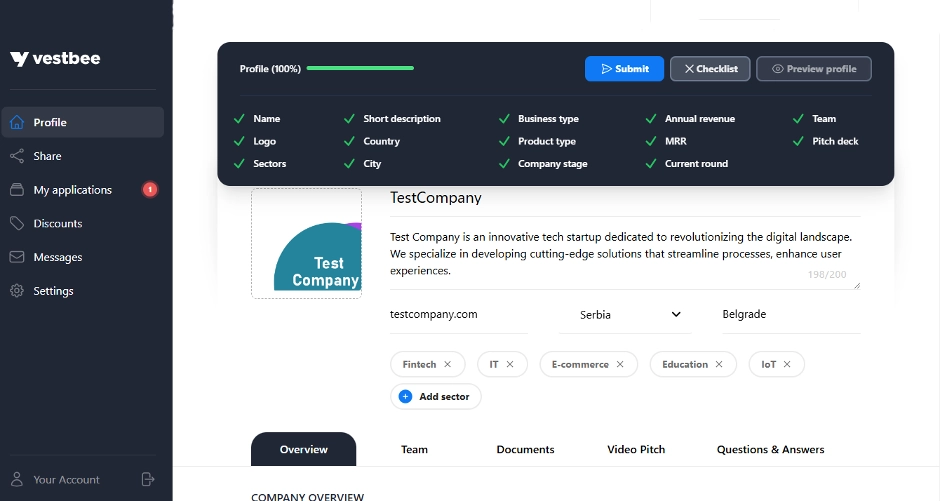Image resolution: width=941 pixels, height=502 pixels.
Task: Click the green check next to Annual revenue
Action: pos(651,119)
